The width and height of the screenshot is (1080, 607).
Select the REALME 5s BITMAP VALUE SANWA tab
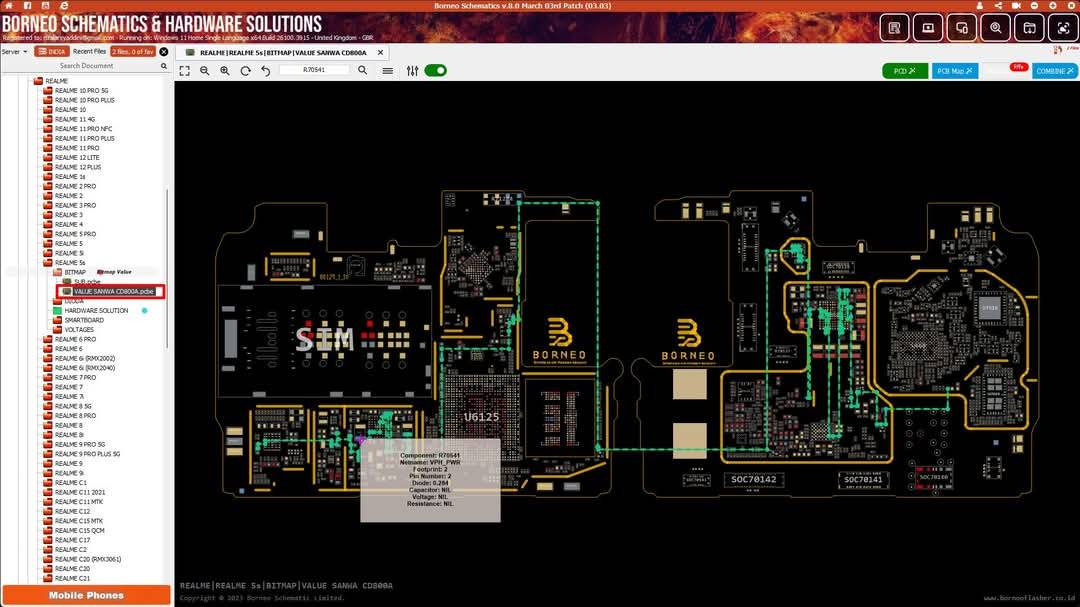tap(282, 52)
